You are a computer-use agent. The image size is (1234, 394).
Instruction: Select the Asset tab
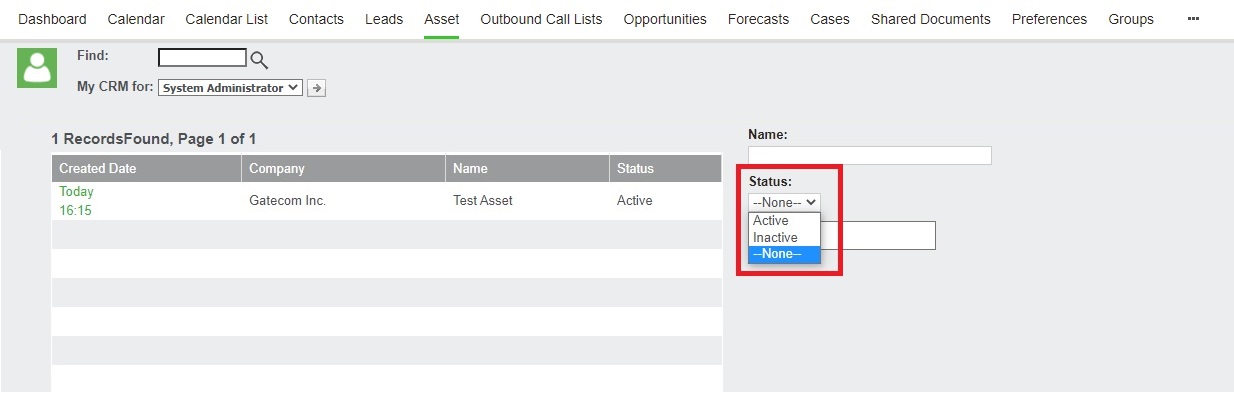click(x=441, y=19)
